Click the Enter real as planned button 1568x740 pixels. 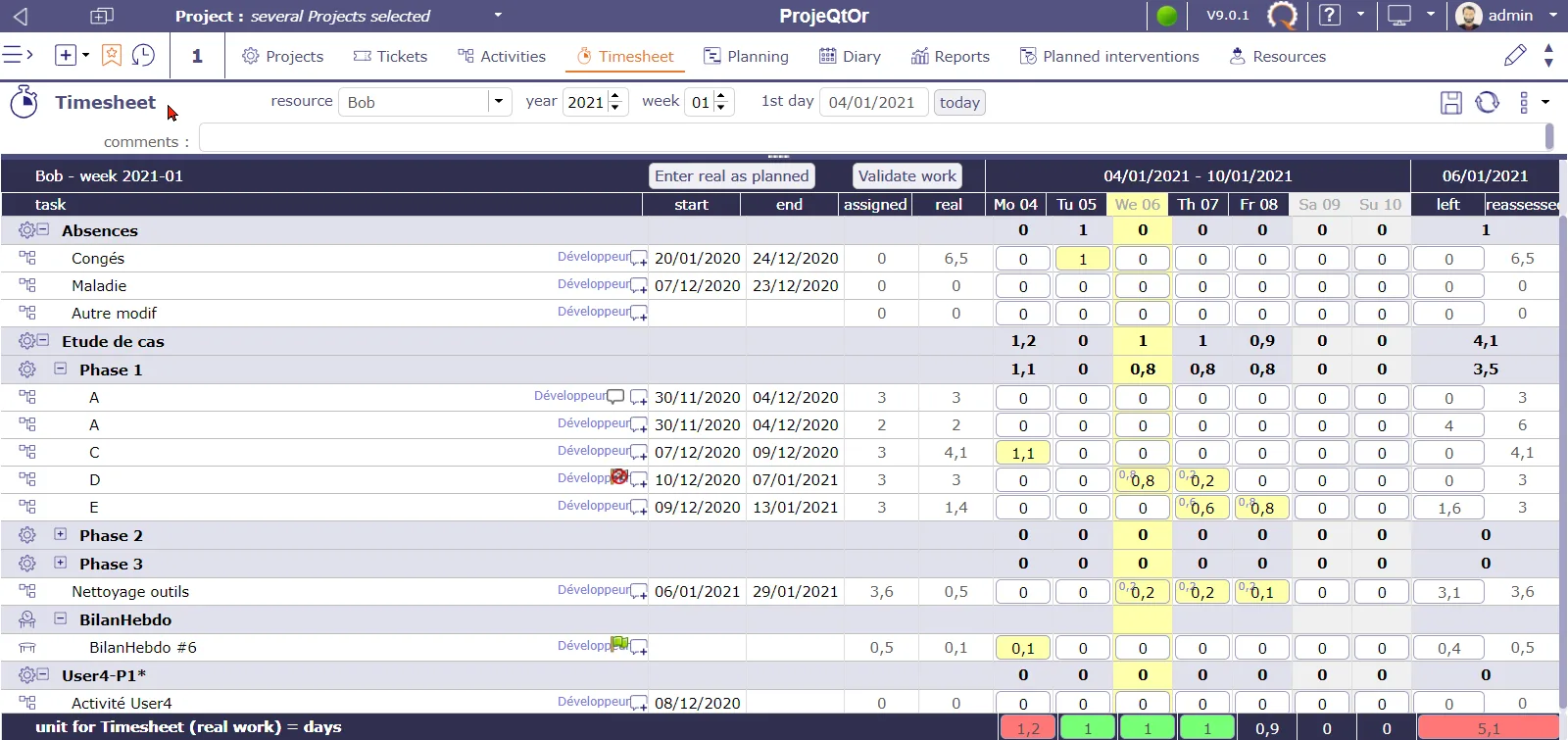[x=732, y=176]
